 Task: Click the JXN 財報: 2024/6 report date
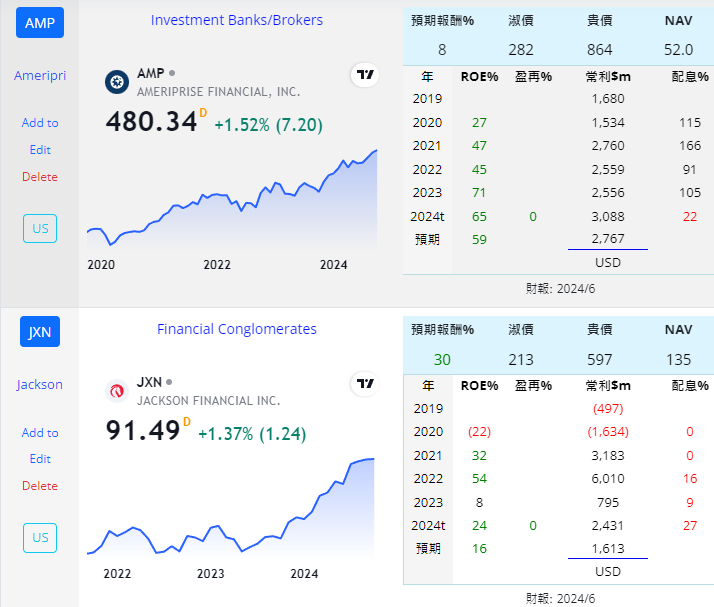coord(560,598)
